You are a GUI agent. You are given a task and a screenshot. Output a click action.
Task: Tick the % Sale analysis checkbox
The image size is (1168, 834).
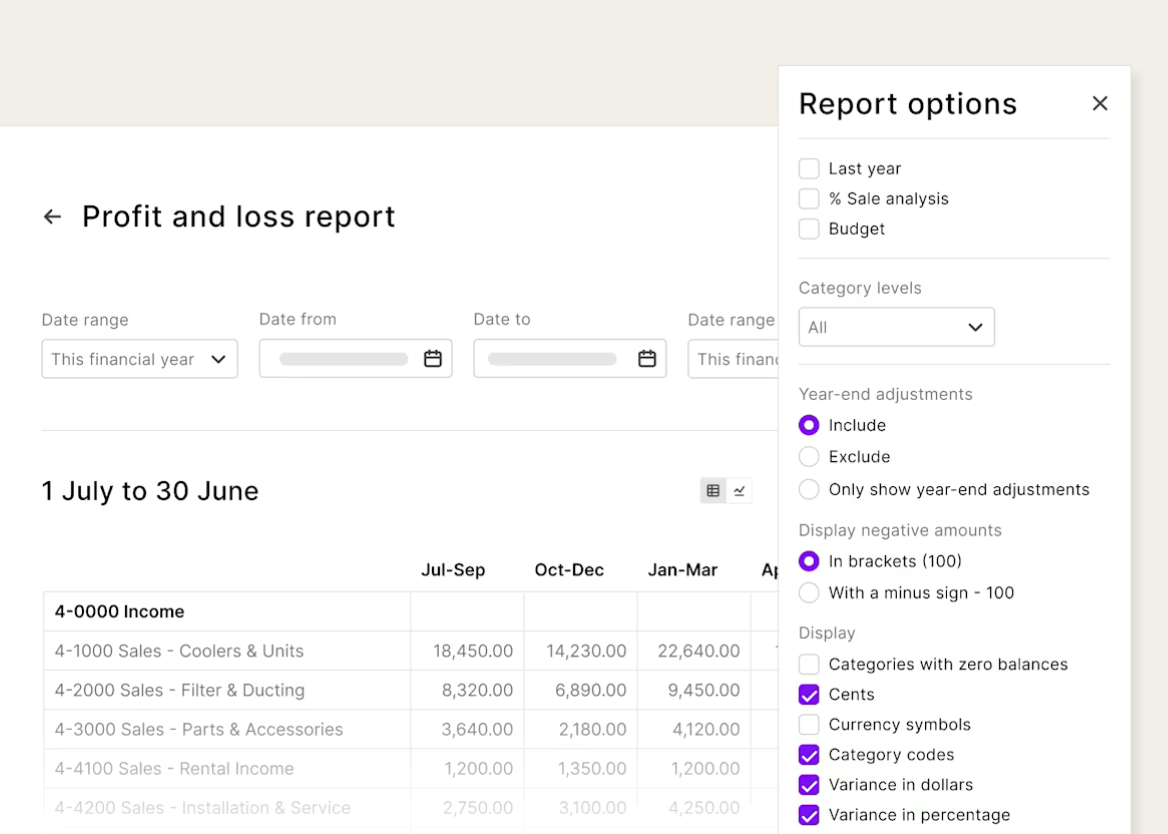click(809, 199)
